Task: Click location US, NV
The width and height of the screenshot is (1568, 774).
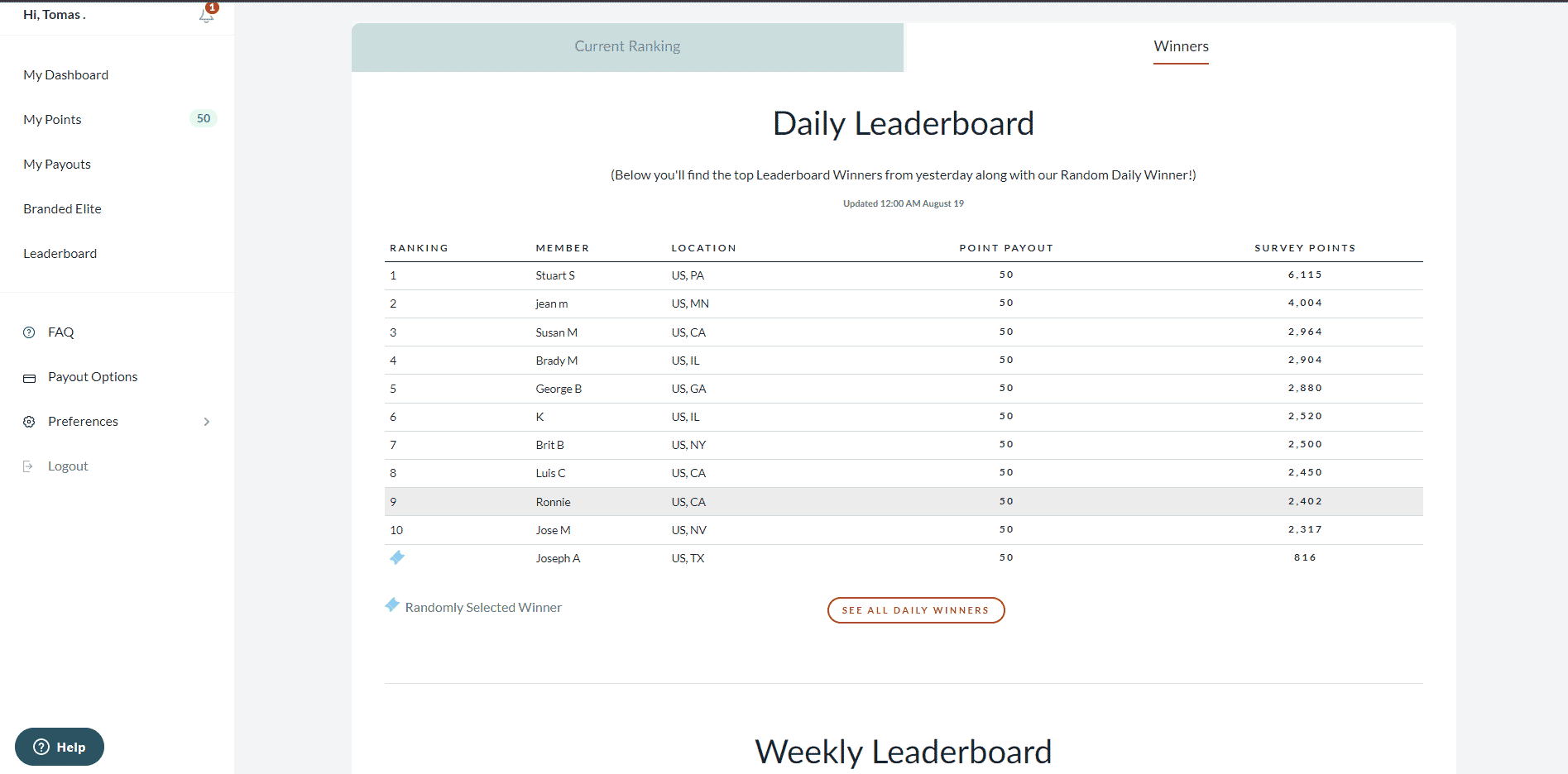Action: click(688, 531)
